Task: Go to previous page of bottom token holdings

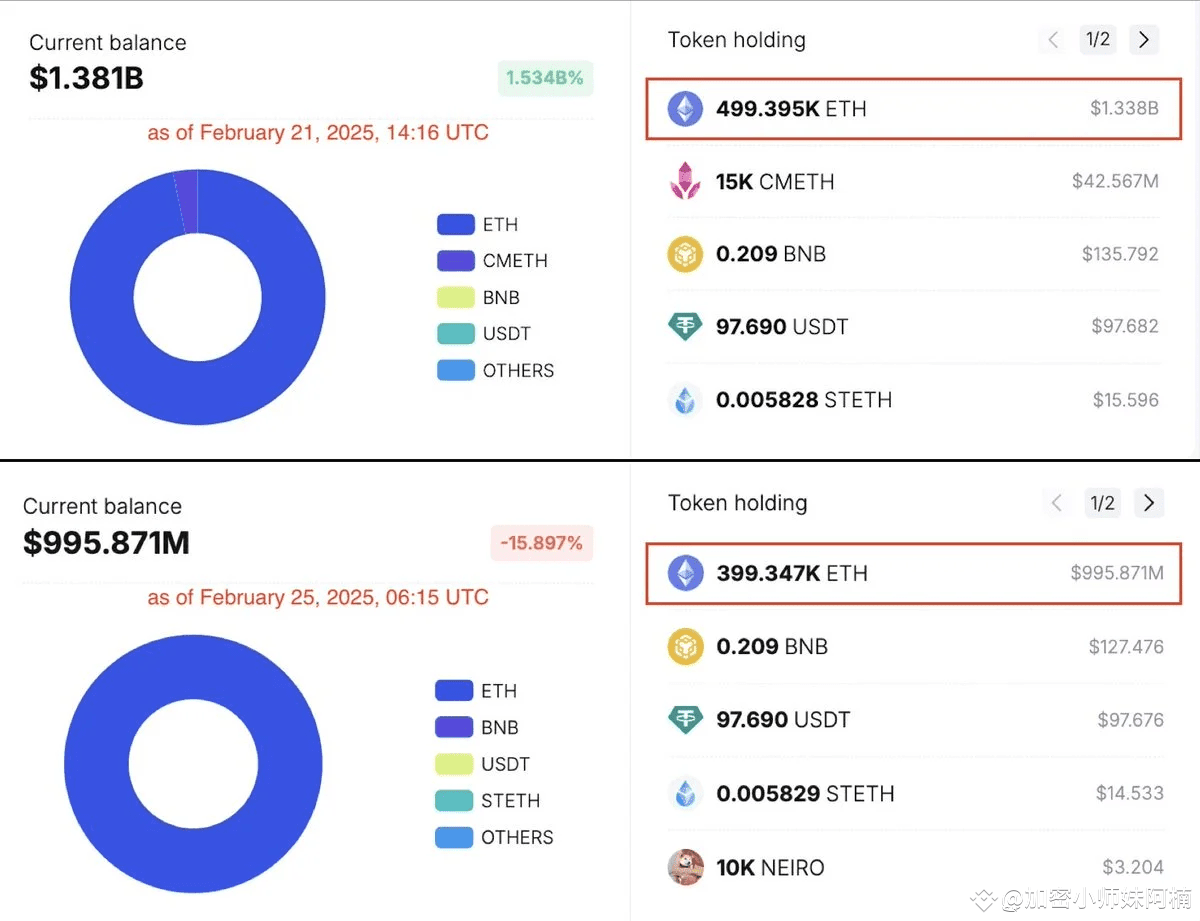Action: 1057,503
